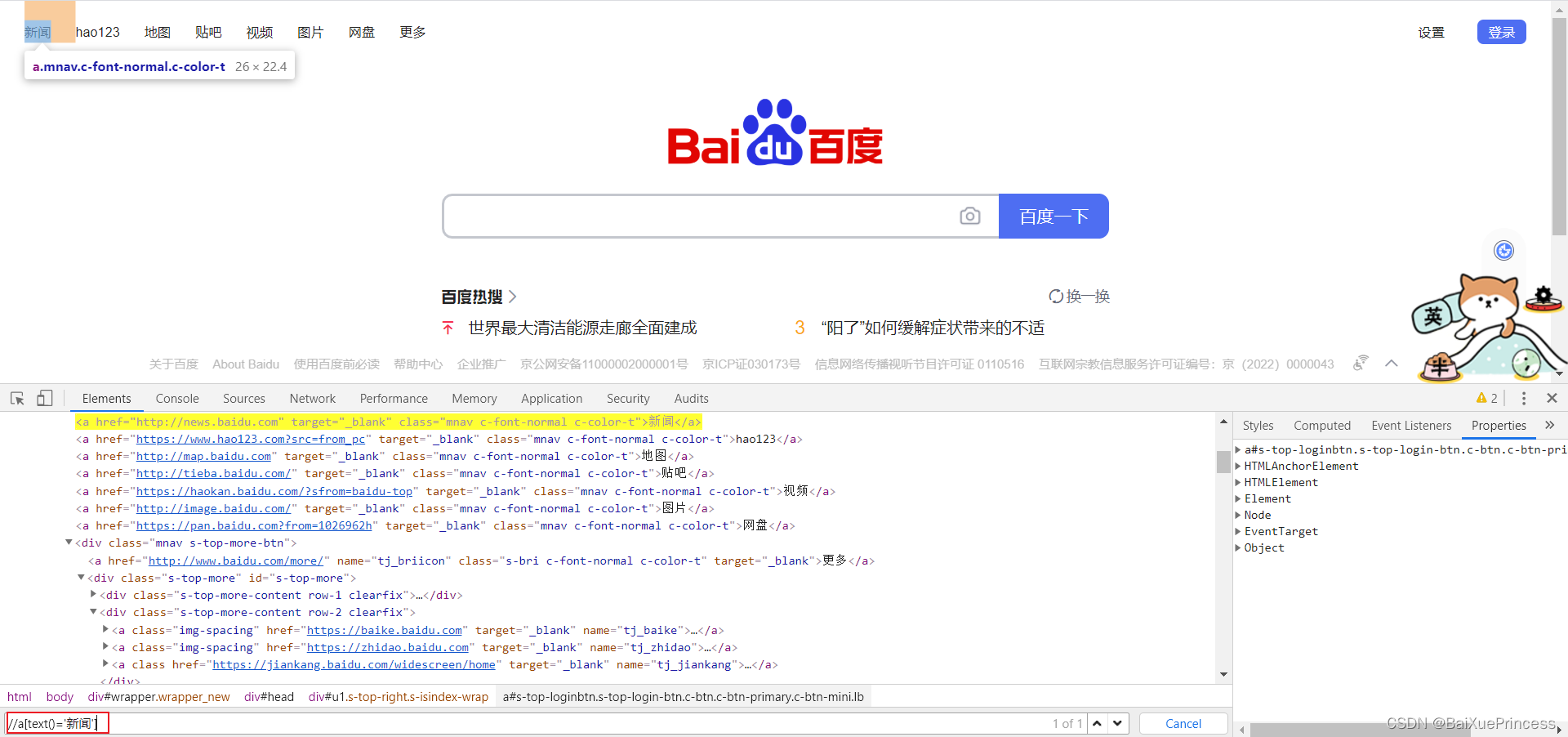Viewport: 1568px width, 737px height.
Task: Open the Console tab
Action: pyautogui.click(x=177, y=399)
